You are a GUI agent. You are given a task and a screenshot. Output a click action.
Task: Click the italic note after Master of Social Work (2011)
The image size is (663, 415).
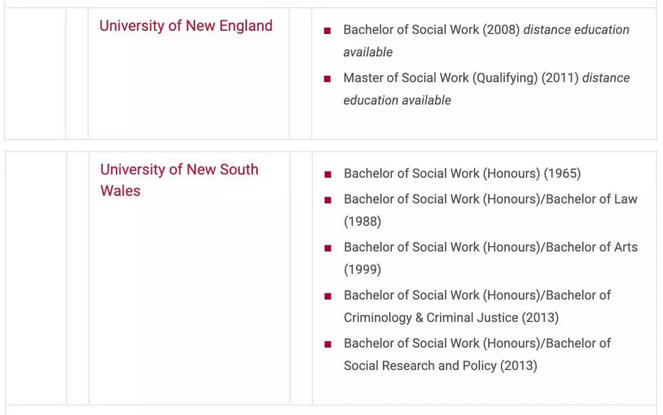[397, 100]
